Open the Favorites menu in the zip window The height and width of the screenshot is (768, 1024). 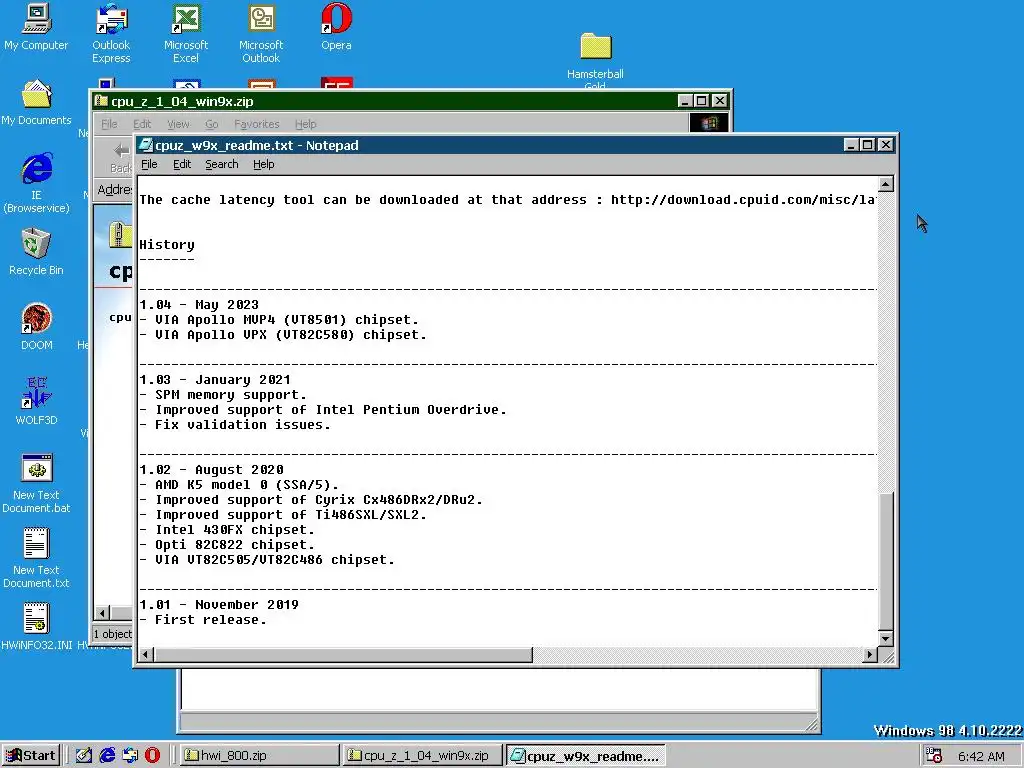pos(257,124)
